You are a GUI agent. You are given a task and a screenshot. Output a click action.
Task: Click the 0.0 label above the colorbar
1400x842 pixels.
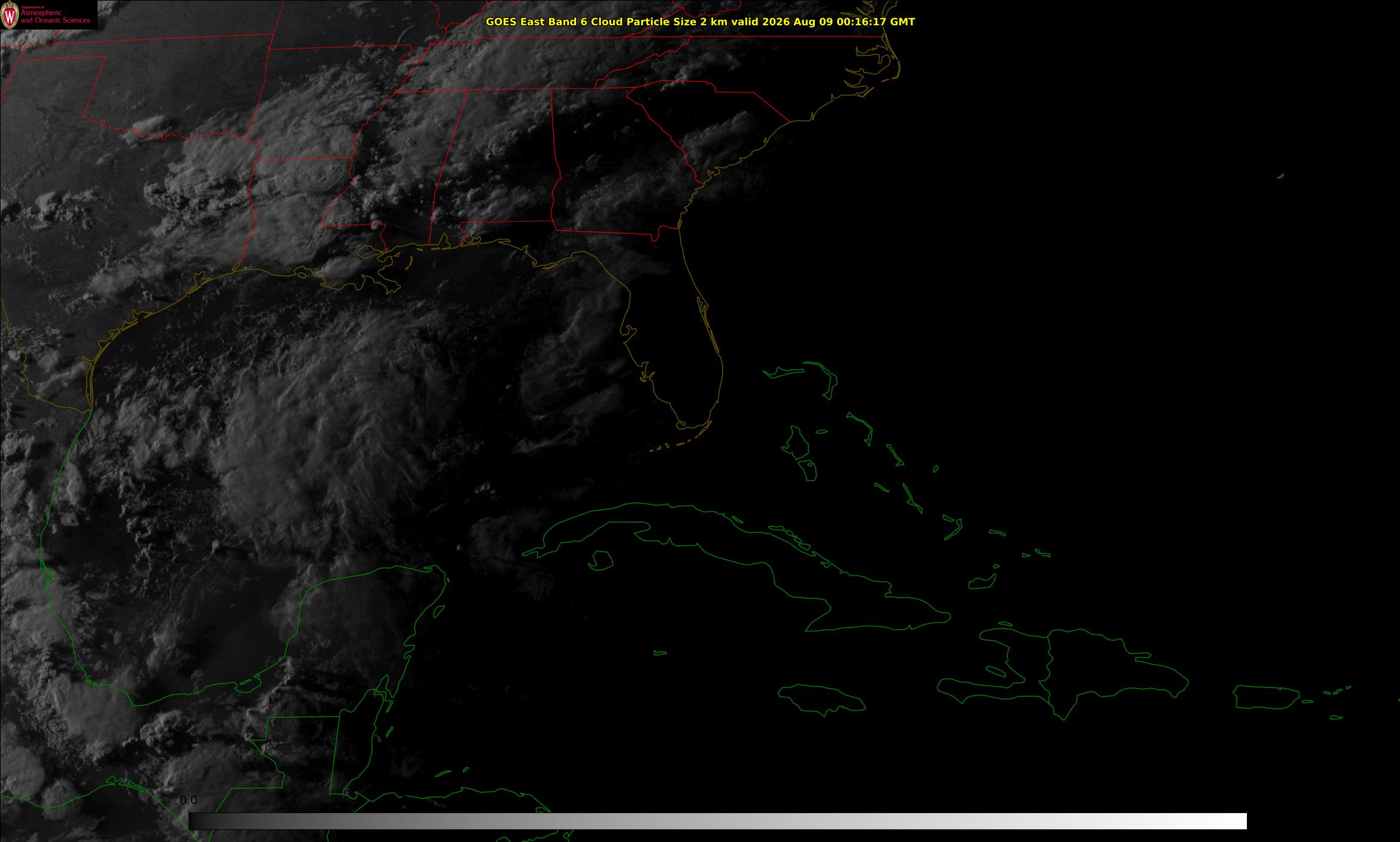pos(188,800)
